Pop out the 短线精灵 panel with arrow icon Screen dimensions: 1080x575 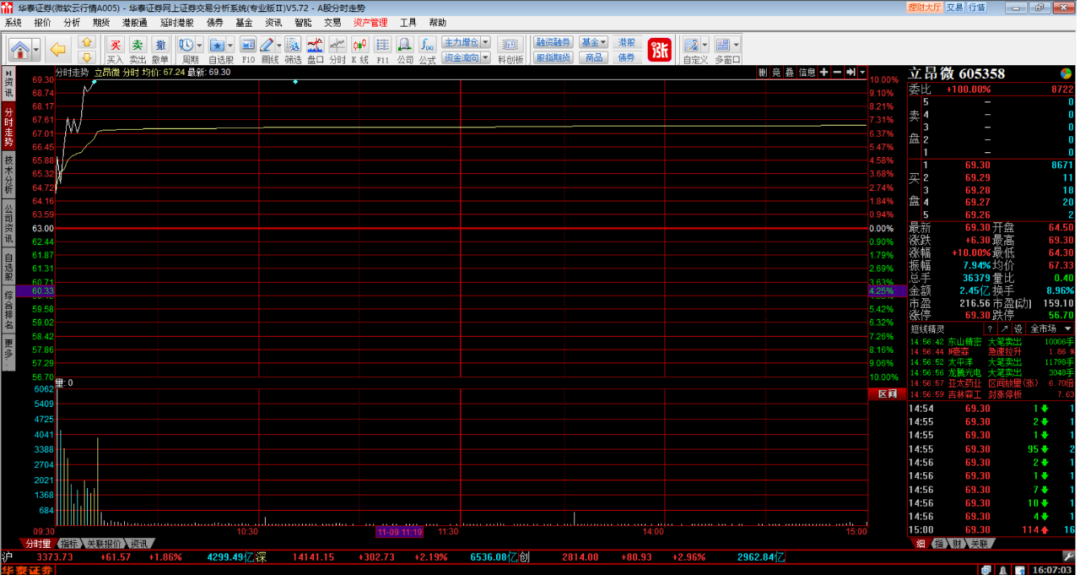(1004, 329)
